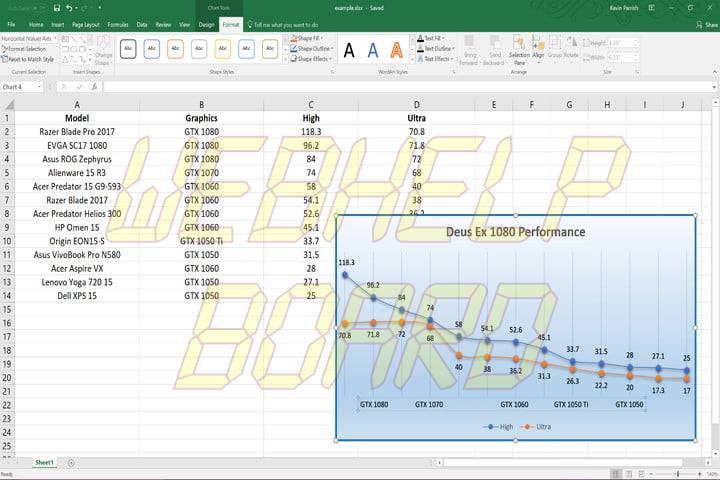This screenshot has width=720, height=480.
Task: Open Shape Styles dialog launcher
Action: coord(332,72)
